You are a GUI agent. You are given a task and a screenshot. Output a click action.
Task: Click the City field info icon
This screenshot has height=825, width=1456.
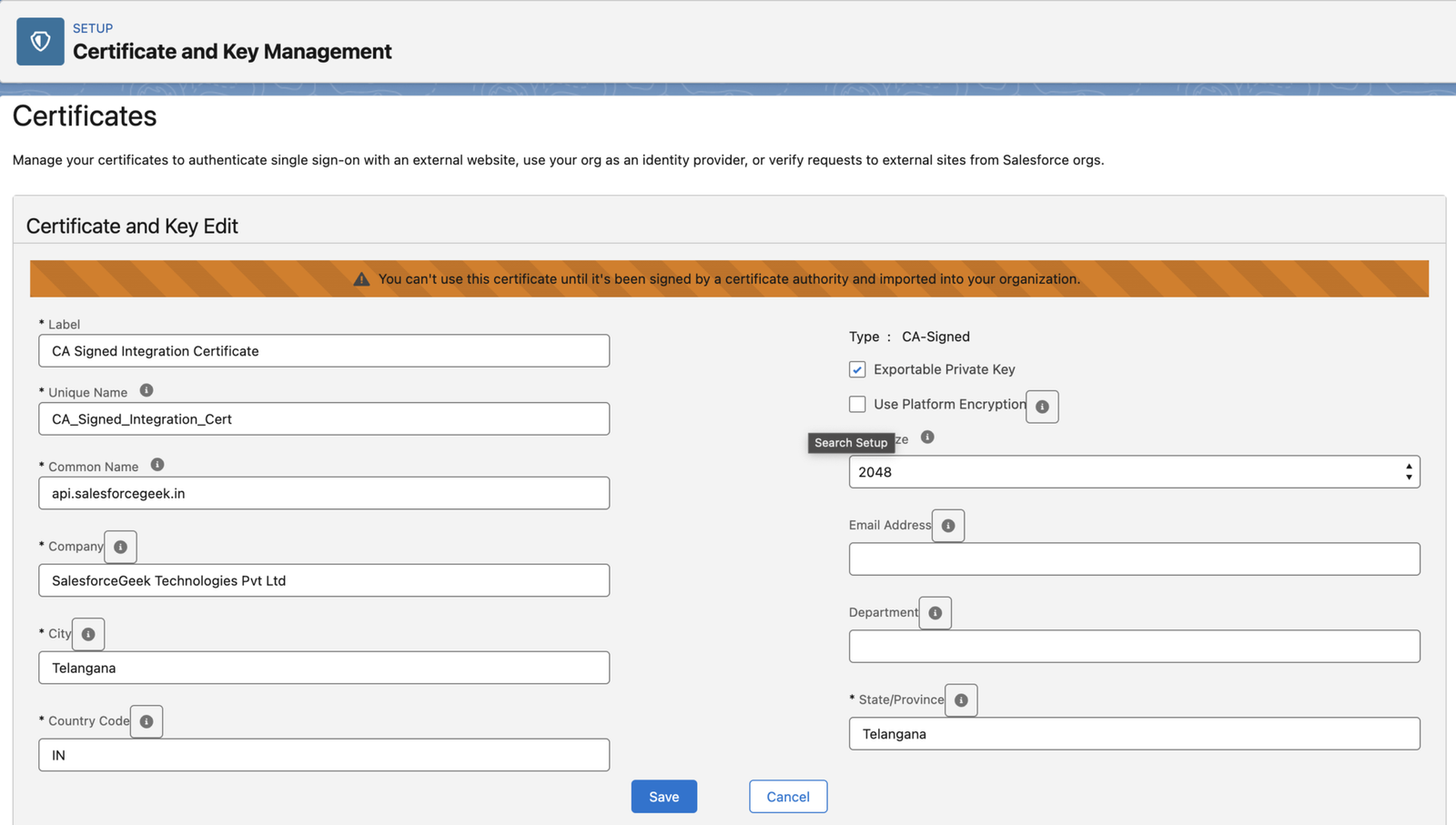[x=88, y=634]
